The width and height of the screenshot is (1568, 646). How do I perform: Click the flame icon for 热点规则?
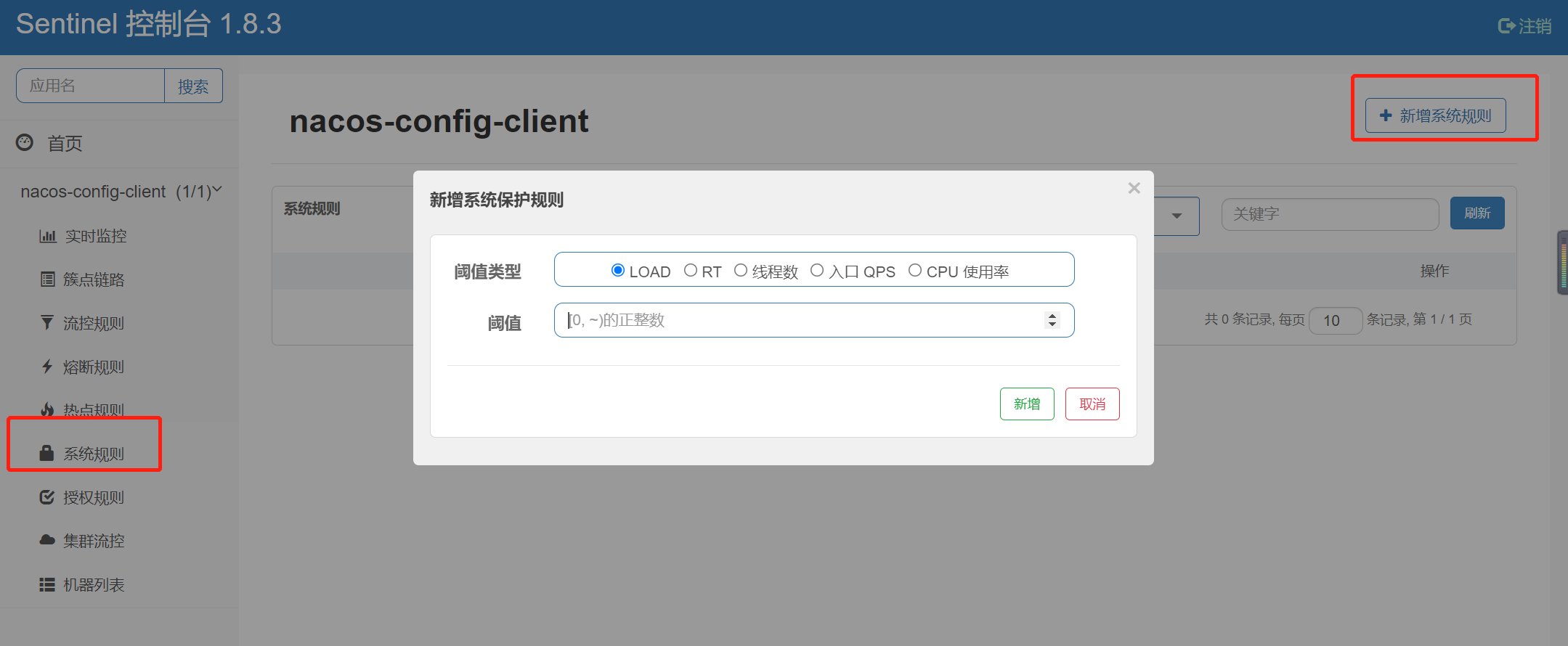point(47,410)
